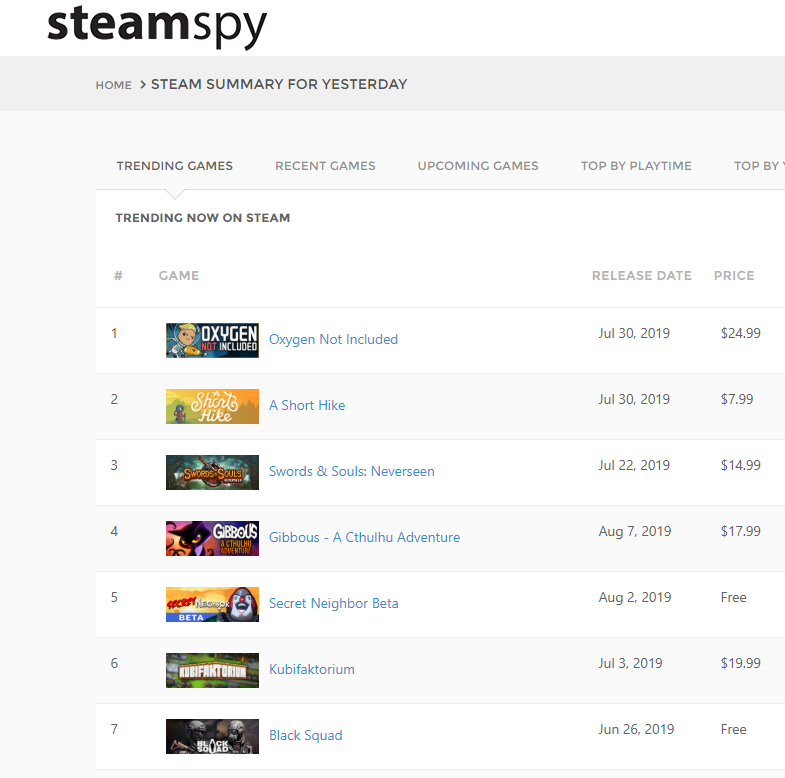Click the Free price of Black Squad
This screenshot has width=785, height=778.
[x=733, y=729]
